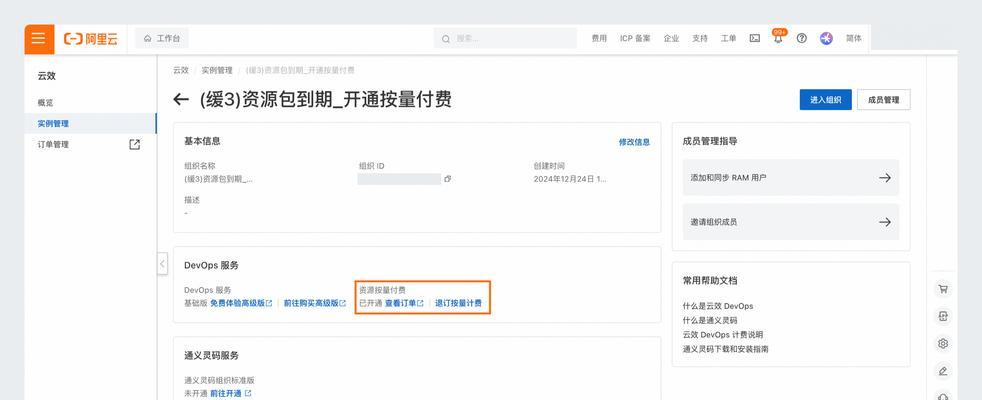Viewport: 982px width, 400px height.
Task: Click the 成员管理 button
Action: [883, 100]
